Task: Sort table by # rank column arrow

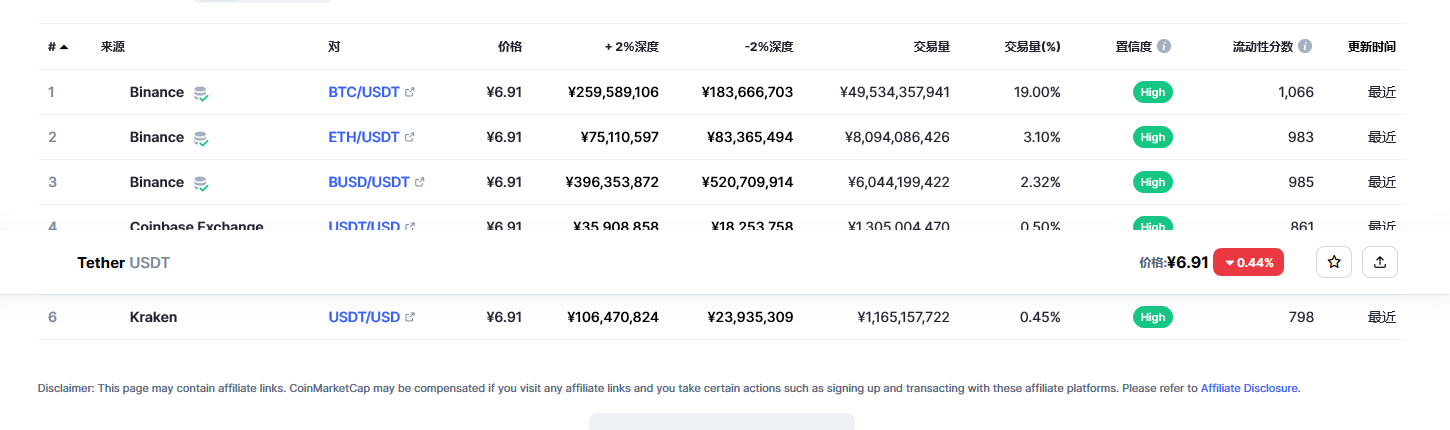Action: tap(64, 47)
